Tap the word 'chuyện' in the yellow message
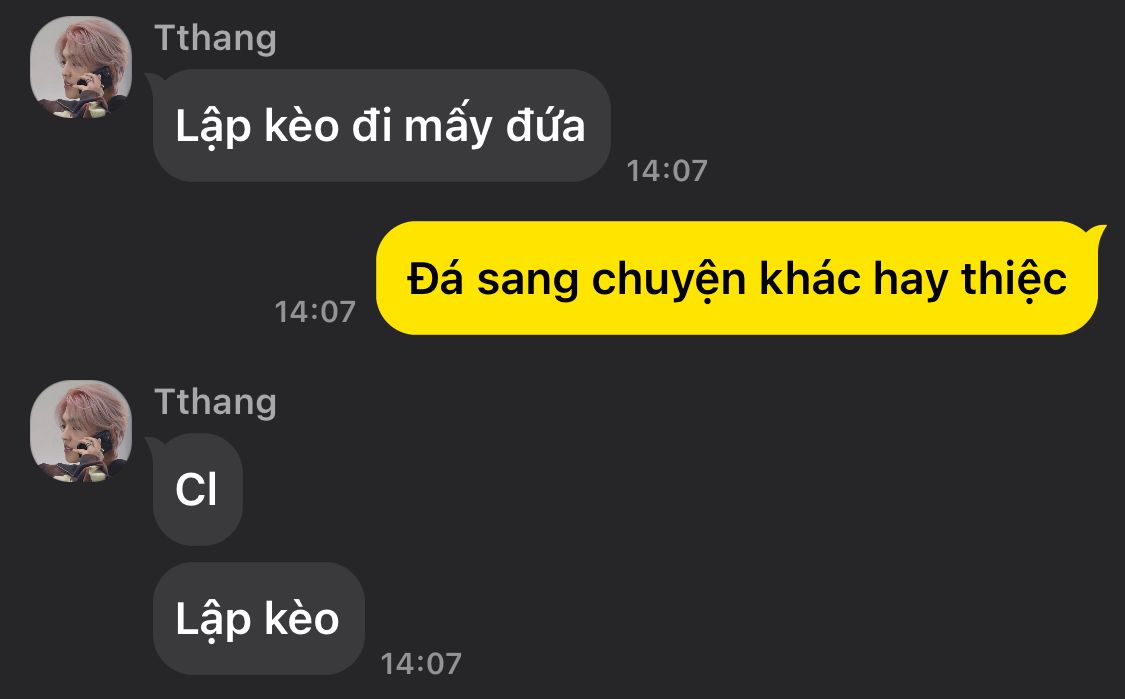Screen dimensions: 1125x699 click(669, 280)
